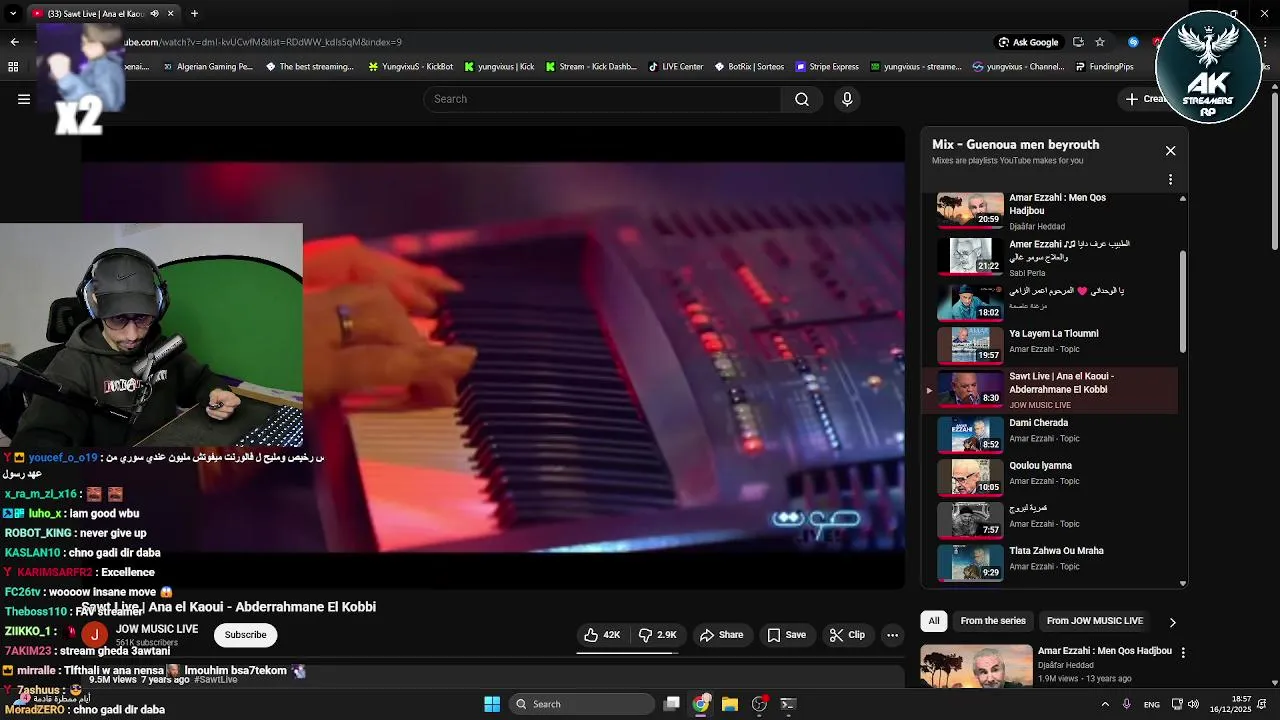Viewport: 1280px width, 720px height.
Task: Open the 18:02 playlist video thumbnail
Action: tap(970, 302)
